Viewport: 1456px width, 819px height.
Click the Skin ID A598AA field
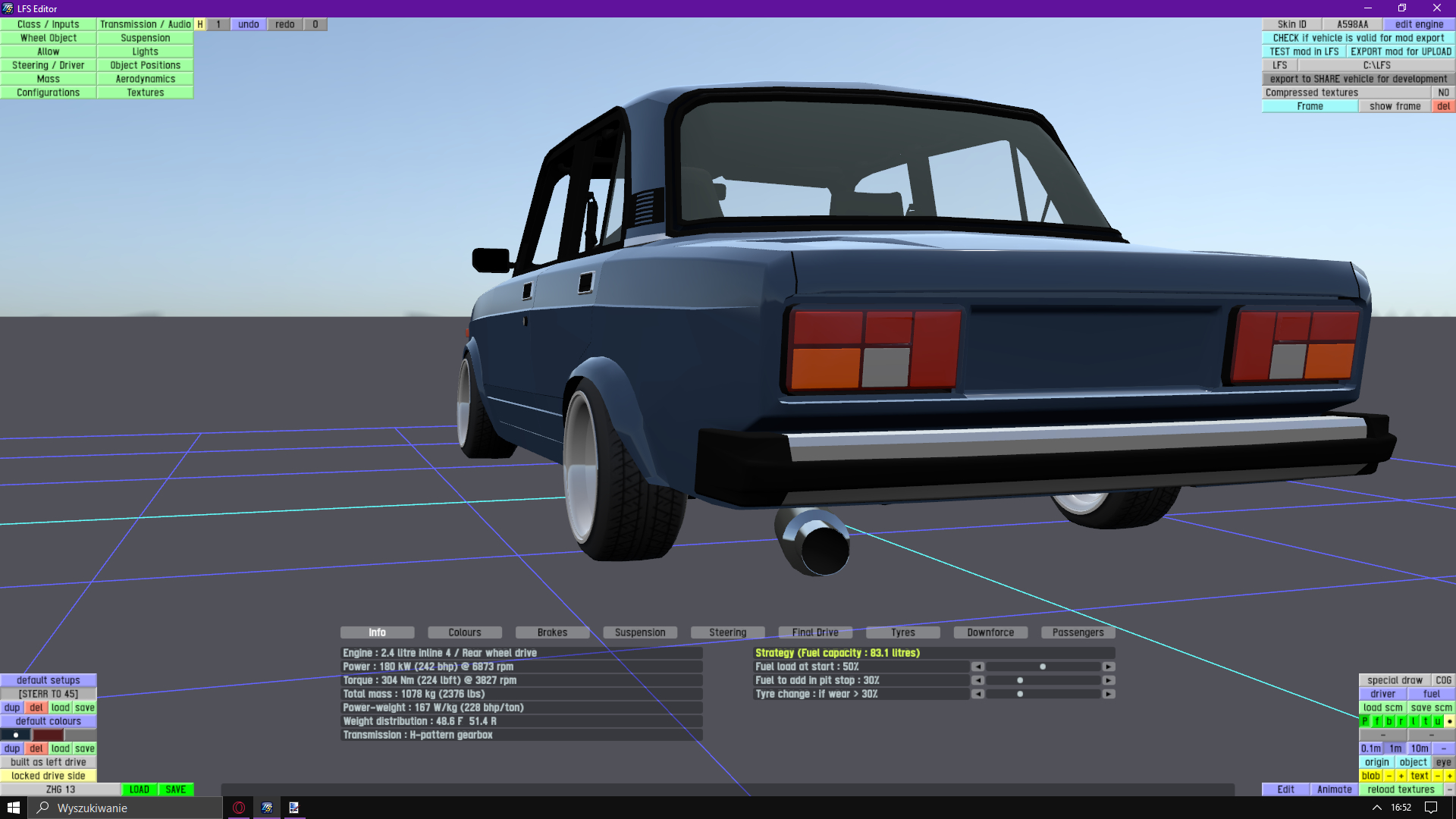click(1352, 24)
